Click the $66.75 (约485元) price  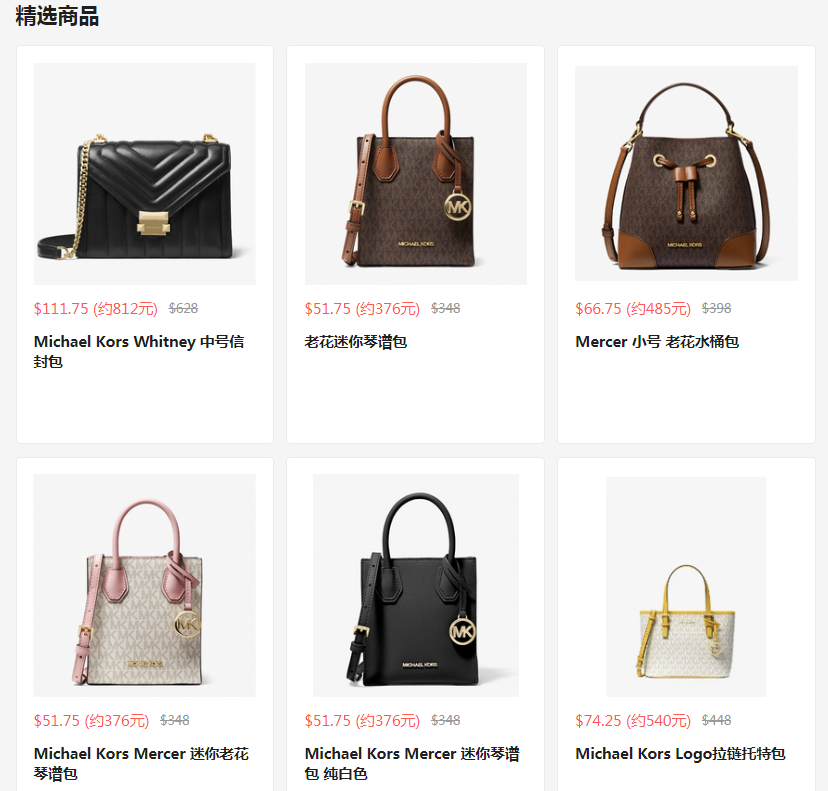[x=633, y=308]
